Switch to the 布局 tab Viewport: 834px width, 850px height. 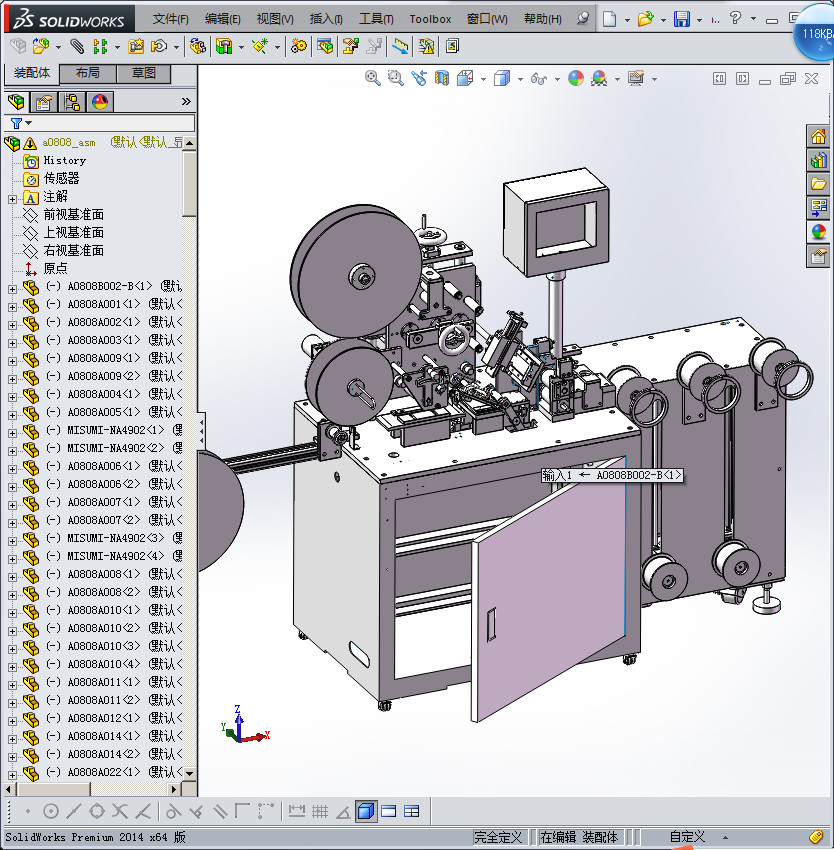coord(88,73)
